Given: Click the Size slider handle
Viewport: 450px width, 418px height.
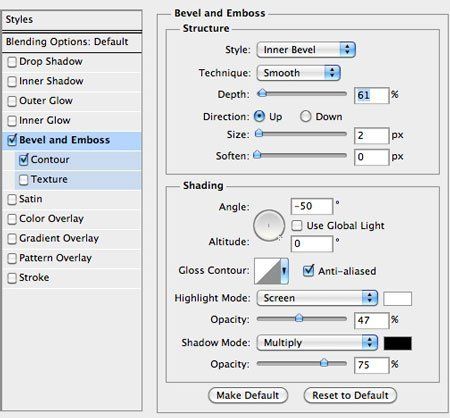Looking at the screenshot, I should 259,133.
